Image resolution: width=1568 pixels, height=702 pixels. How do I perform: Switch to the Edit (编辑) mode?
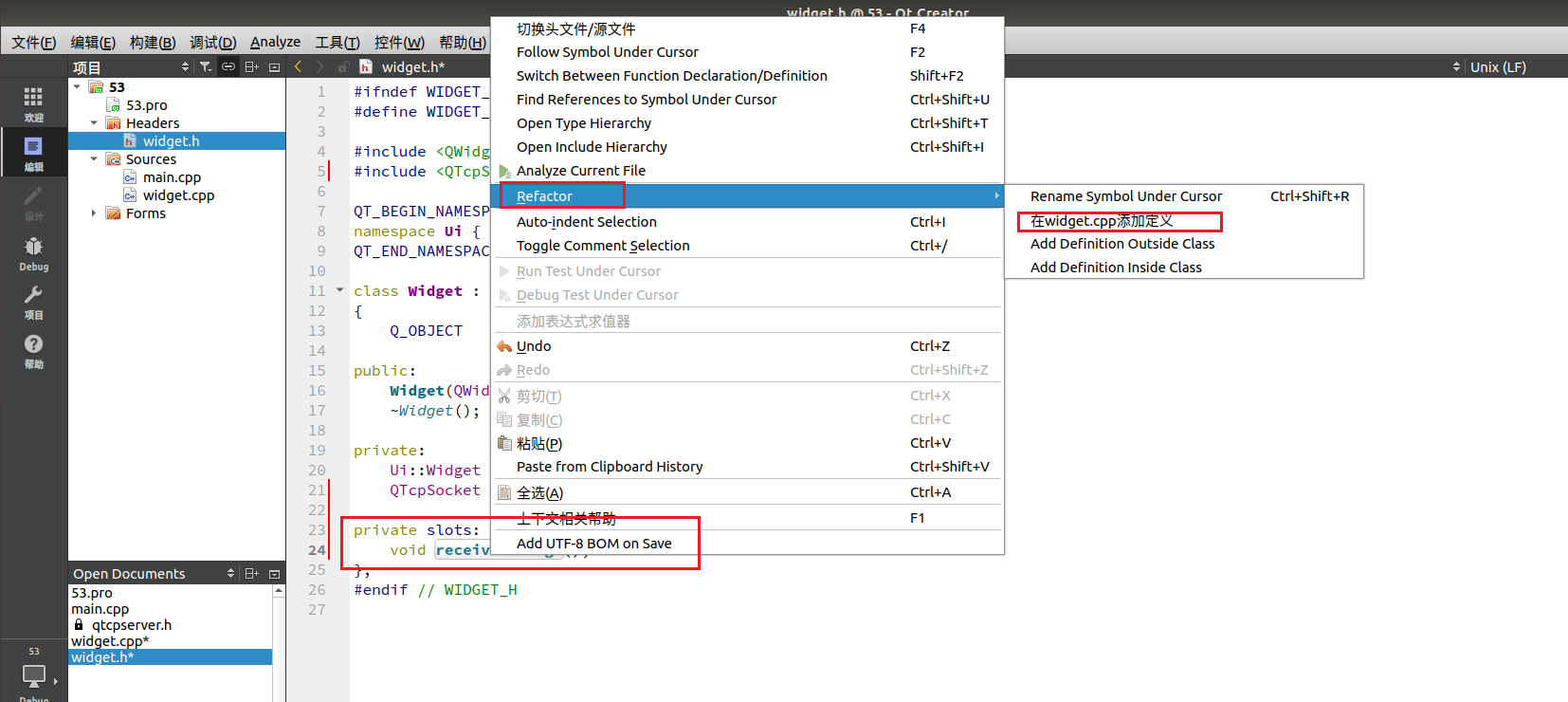point(33,153)
